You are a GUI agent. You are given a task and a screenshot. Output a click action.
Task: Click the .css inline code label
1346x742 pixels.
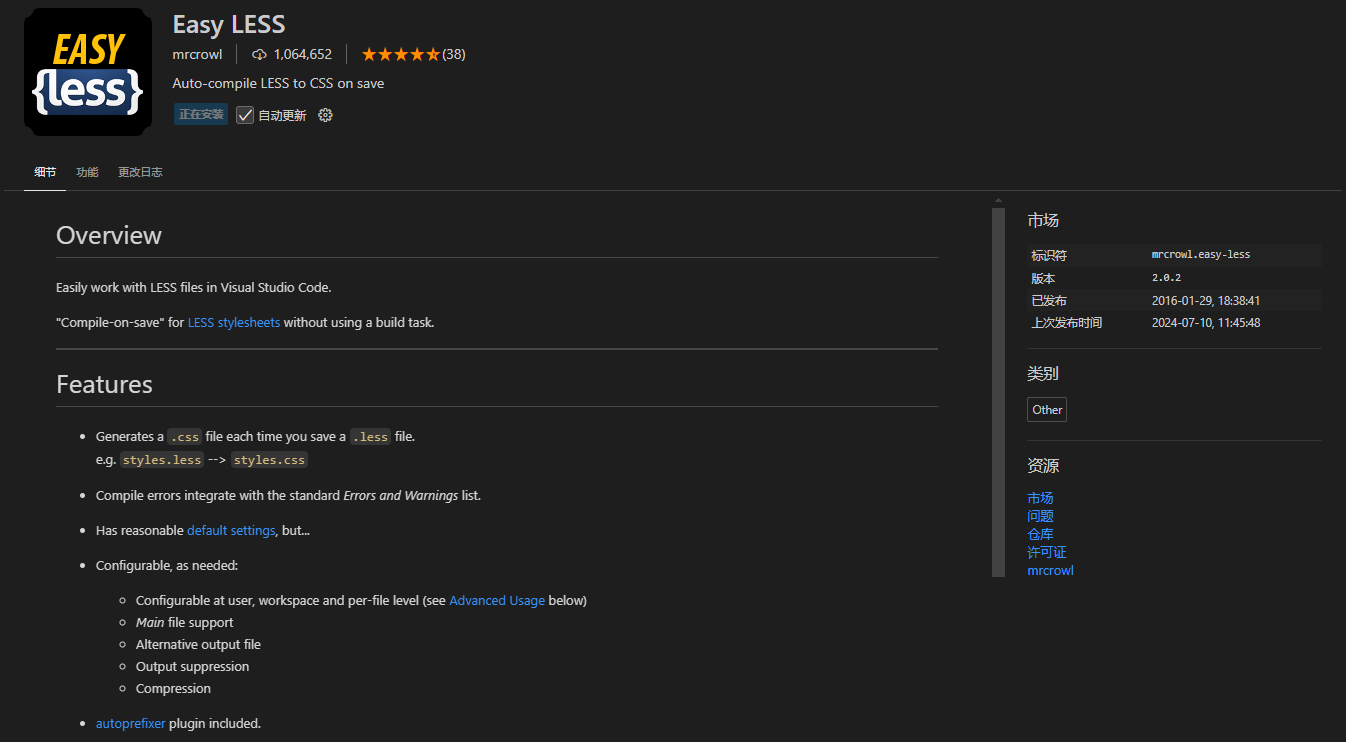click(184, 437)
